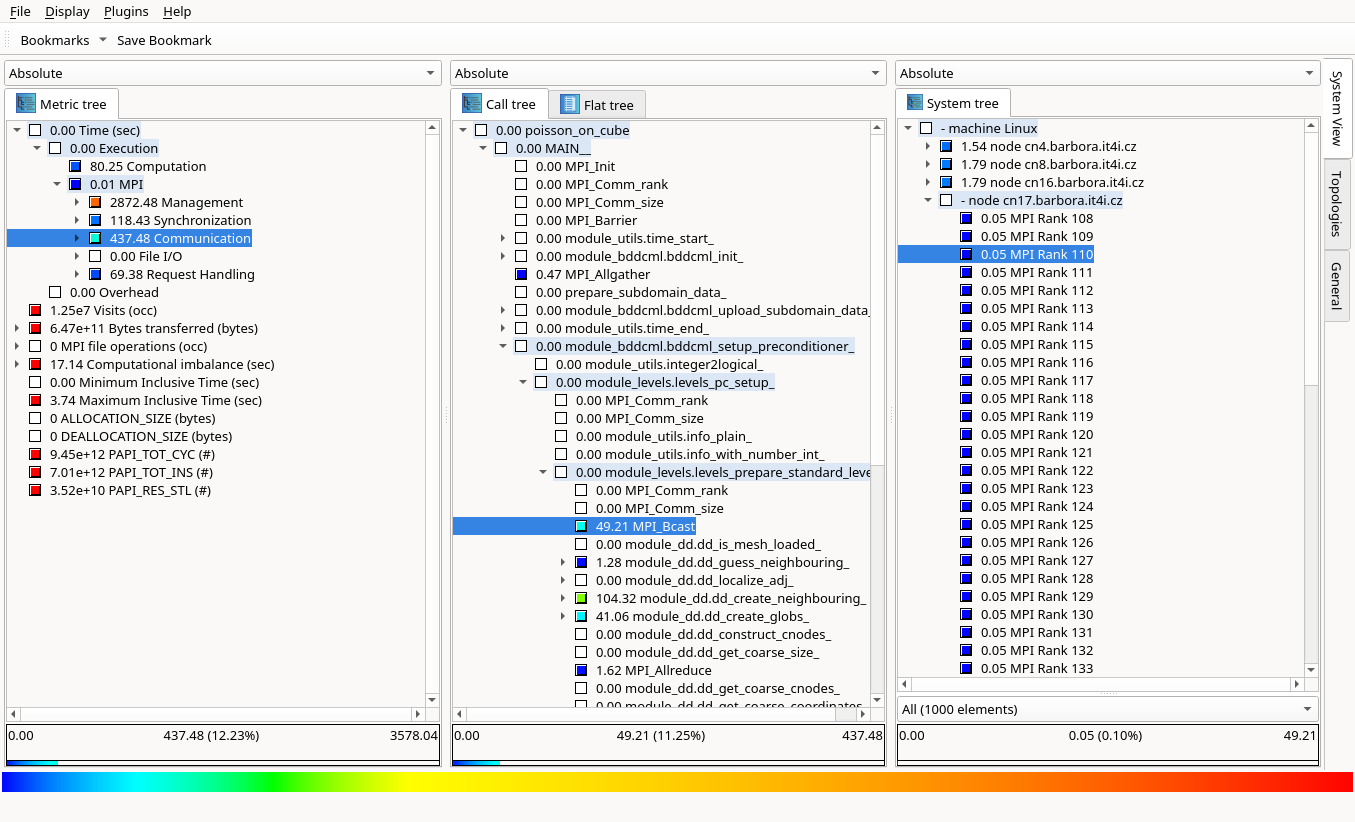Click the System tree tab icon
1355x822 pixels.
coord(914,103)
